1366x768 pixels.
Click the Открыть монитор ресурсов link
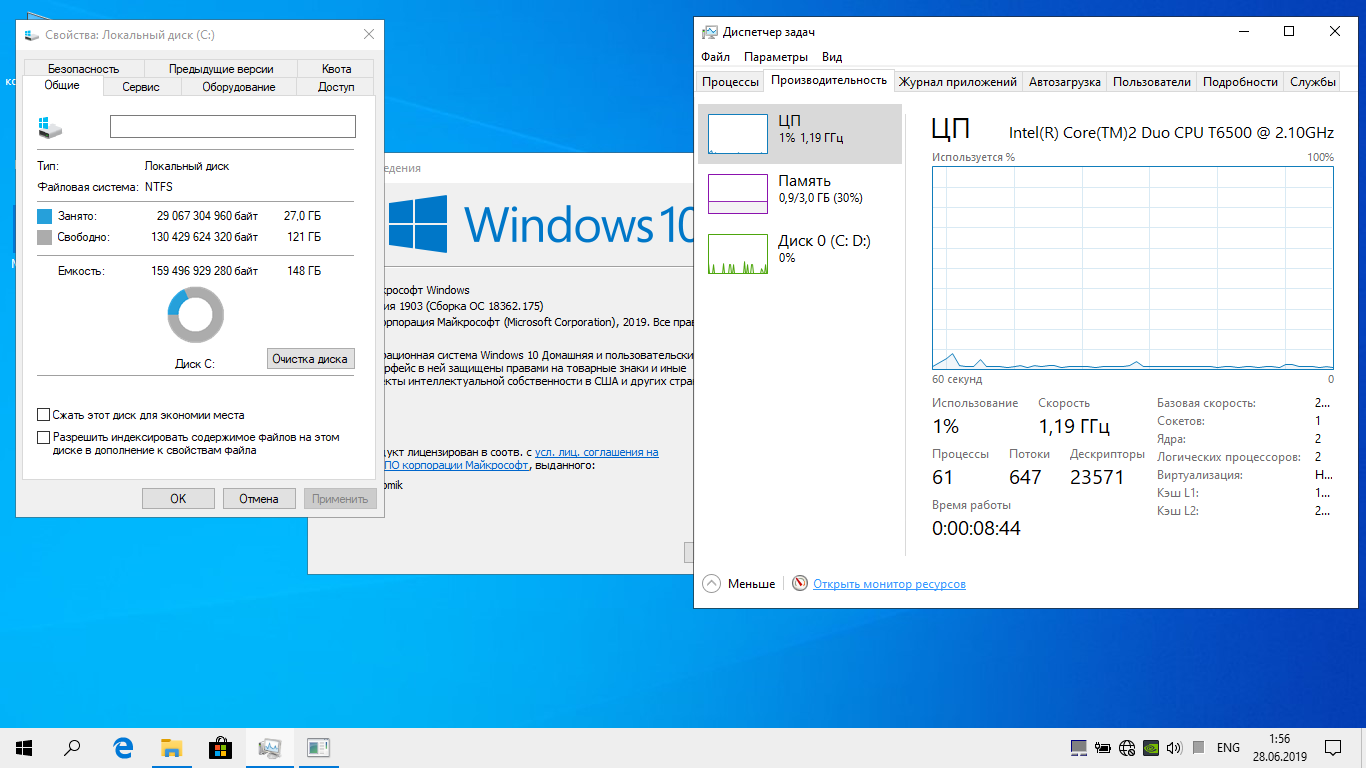pyautogui.click(x=889, y=584)
